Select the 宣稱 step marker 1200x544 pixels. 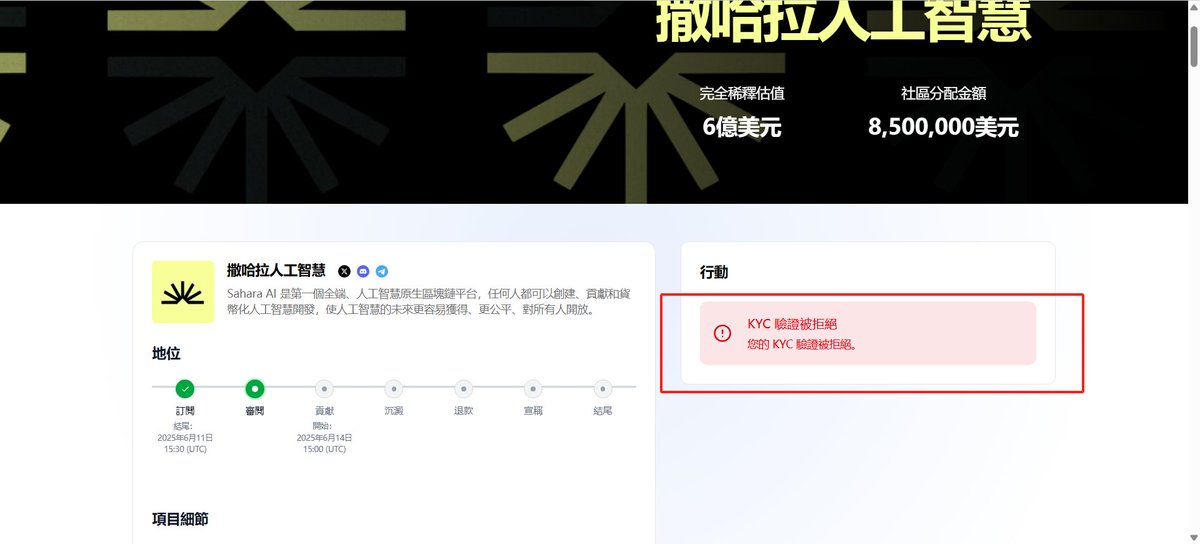click(x=533, y=388)
